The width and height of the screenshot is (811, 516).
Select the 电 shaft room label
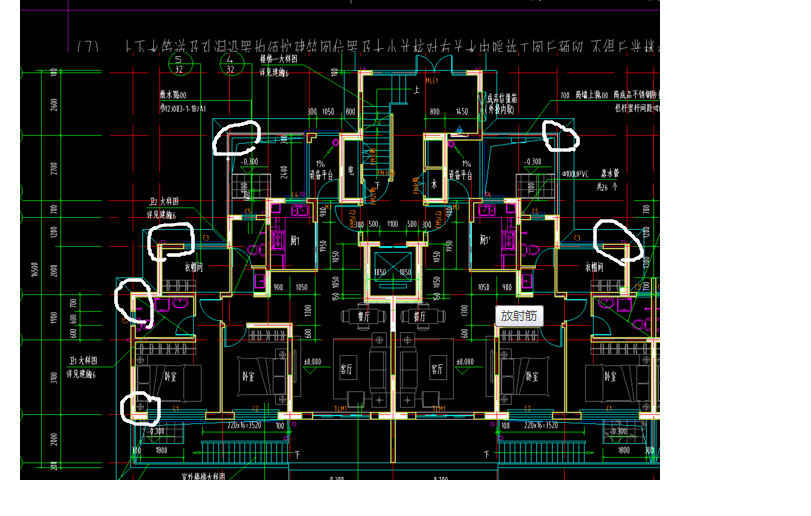(351, 170)
